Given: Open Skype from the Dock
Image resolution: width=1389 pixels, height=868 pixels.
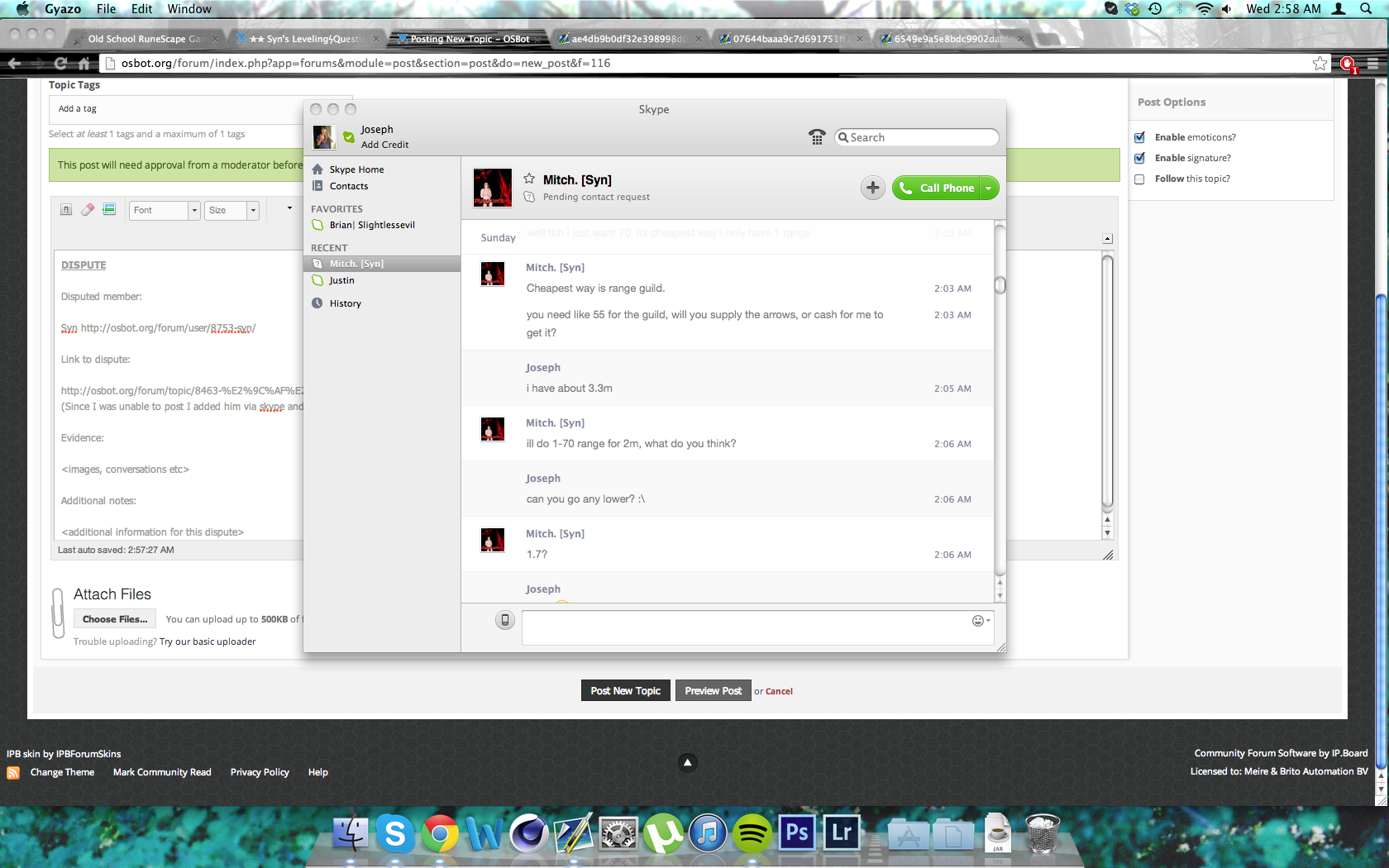Looking at the screenshot, I should (x=395, y=833).
